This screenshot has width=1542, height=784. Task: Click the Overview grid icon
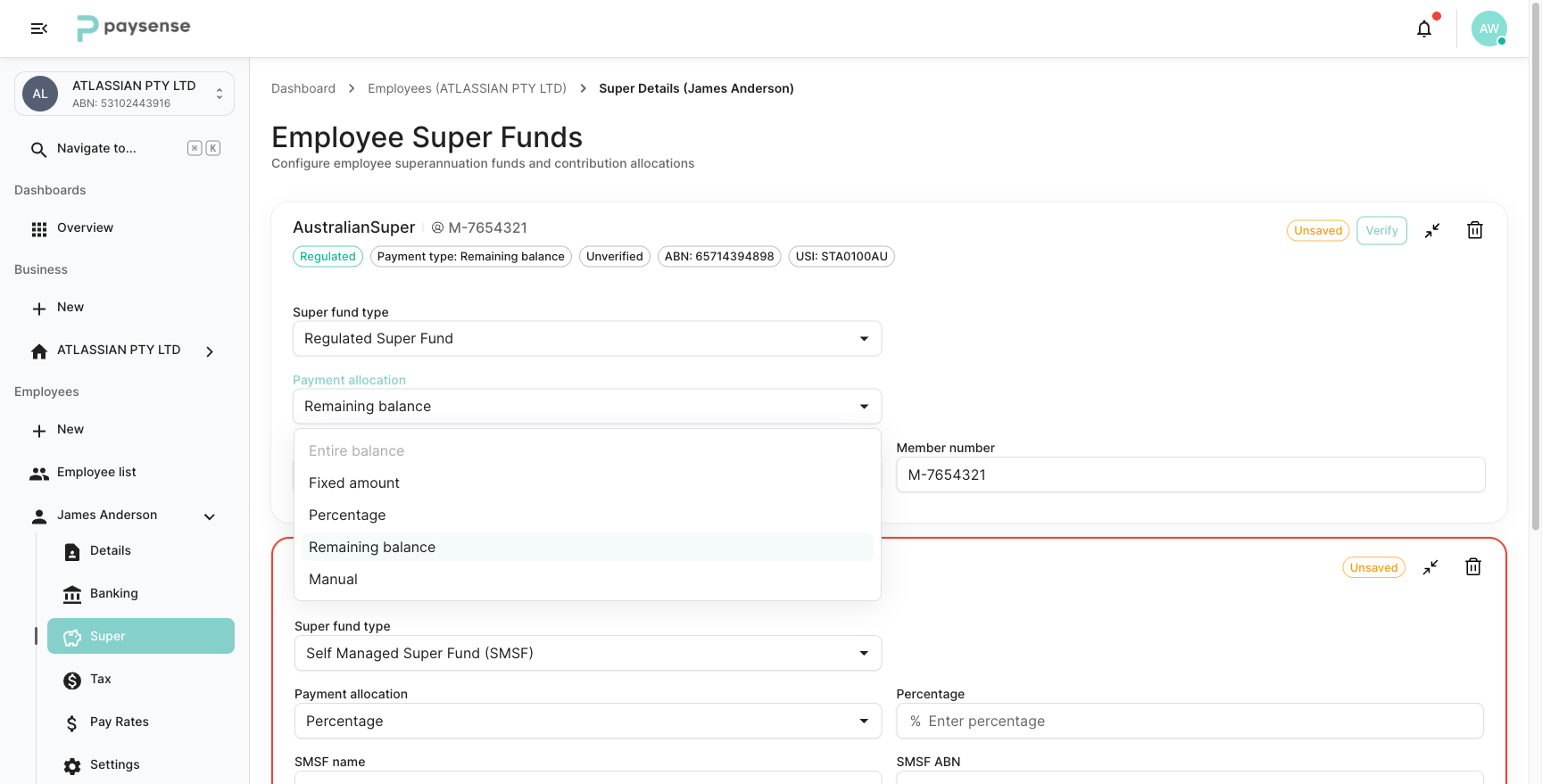coord(38,229)
